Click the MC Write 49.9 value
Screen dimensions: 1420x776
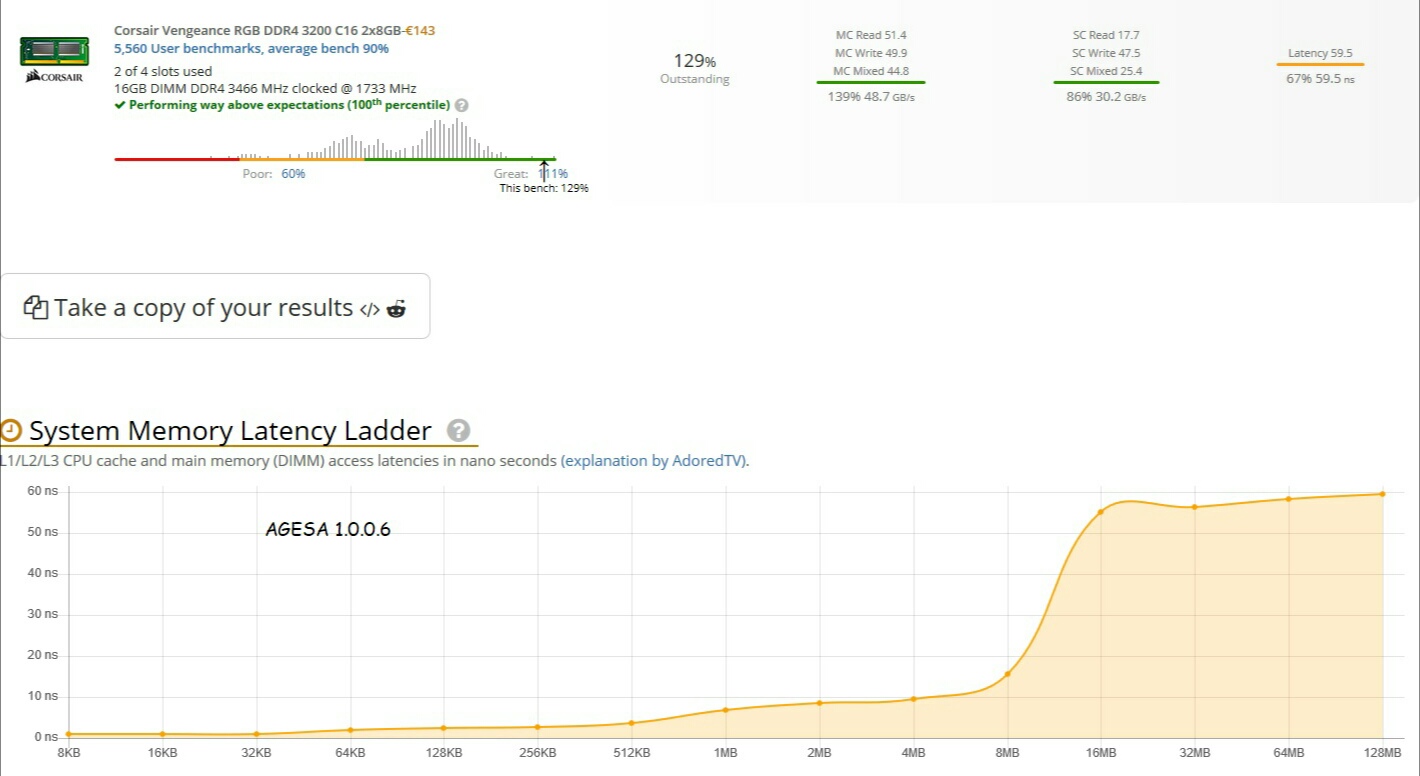[x=871, y=53]
